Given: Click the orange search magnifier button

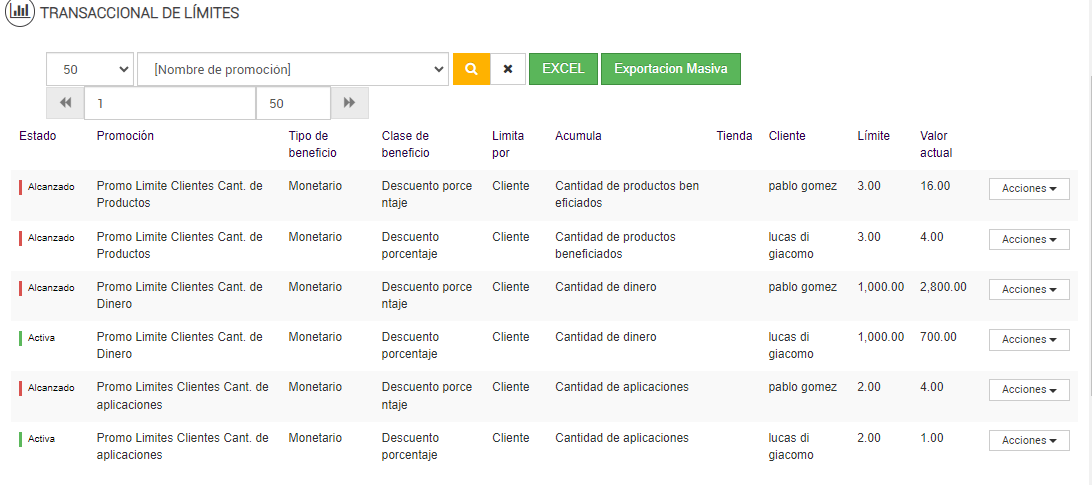Looking at the screenshot, I should (x=471, y=69).
